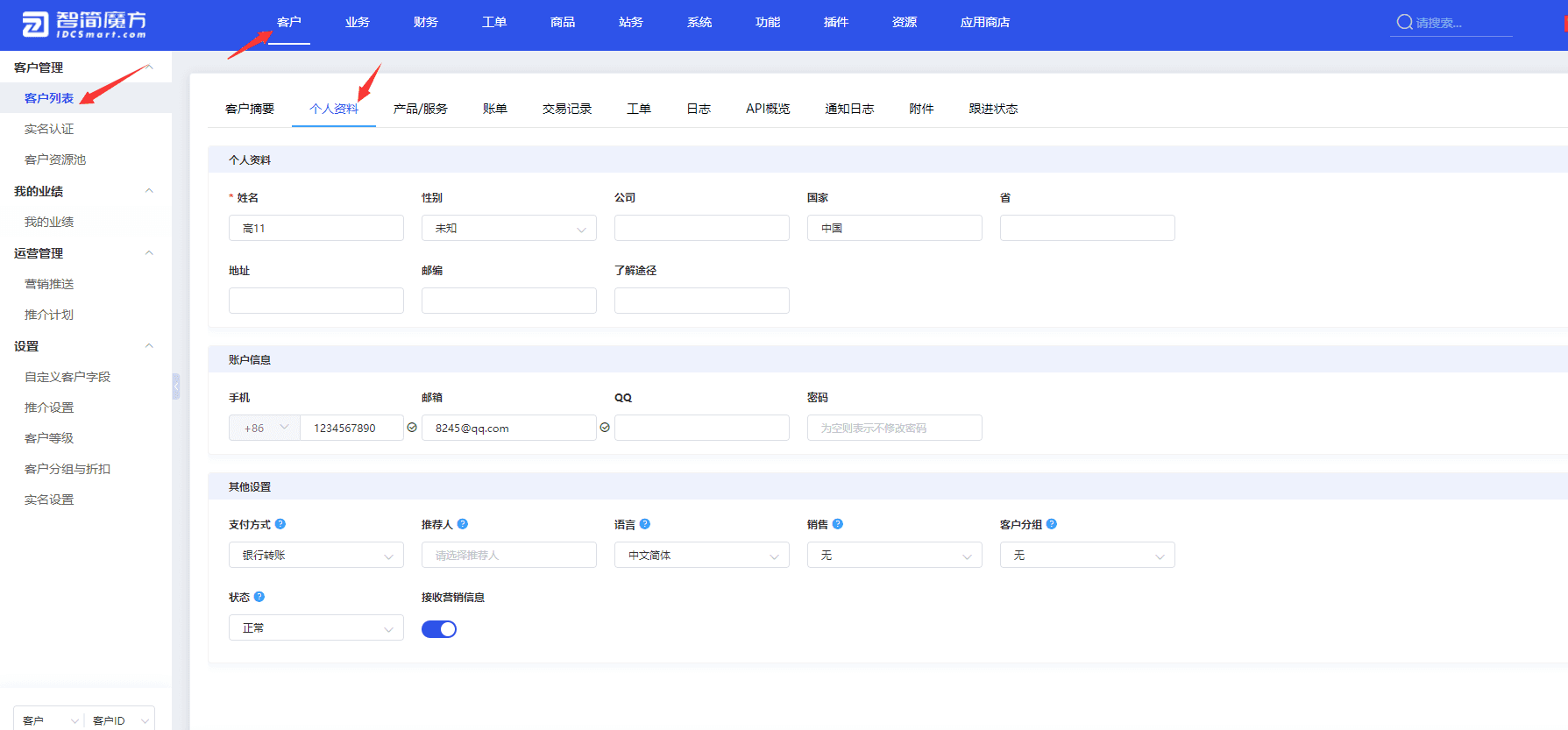Open the 站务 top menu
The width and height of the screenshot is (1568, 730).
[631, 22]
